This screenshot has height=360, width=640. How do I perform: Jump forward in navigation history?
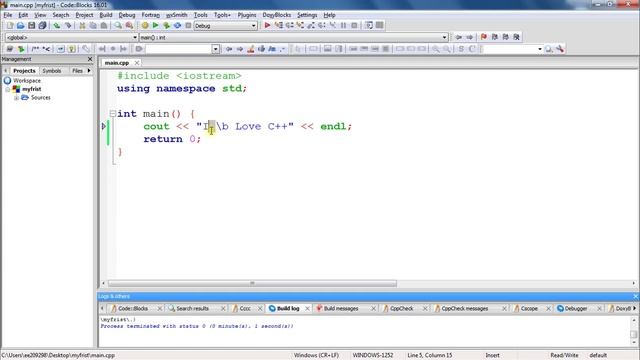click(x=469, y=37)
